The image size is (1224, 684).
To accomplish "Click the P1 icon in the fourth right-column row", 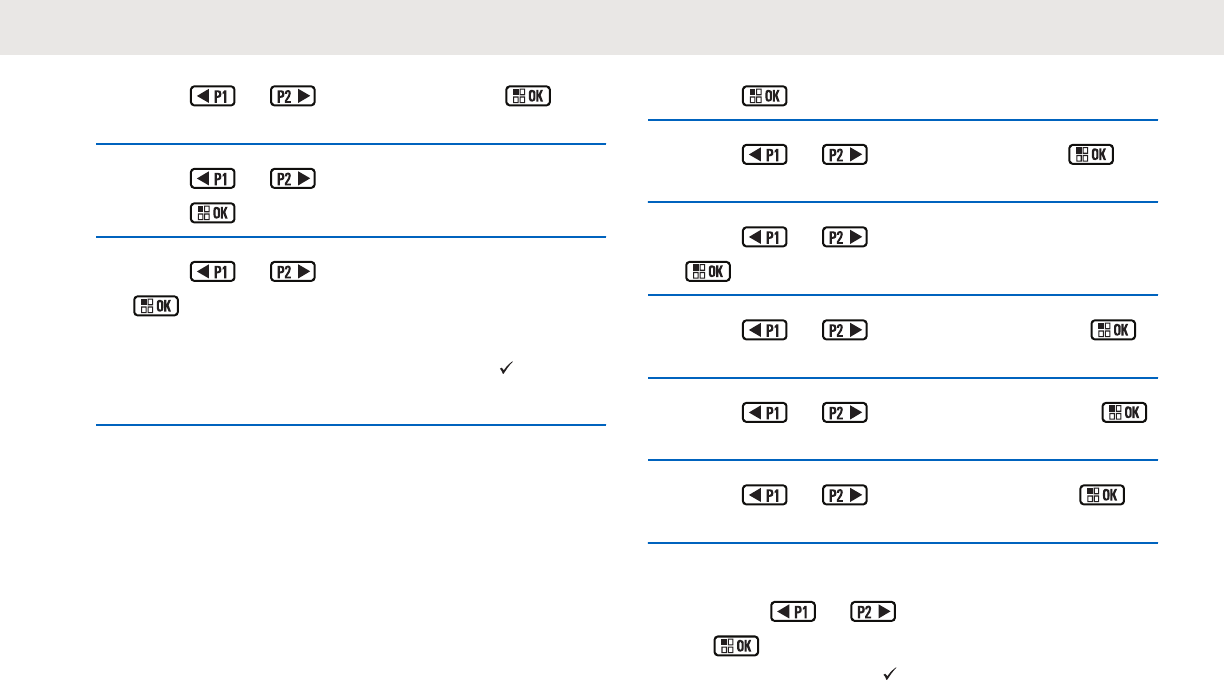I will coord(766,331).
